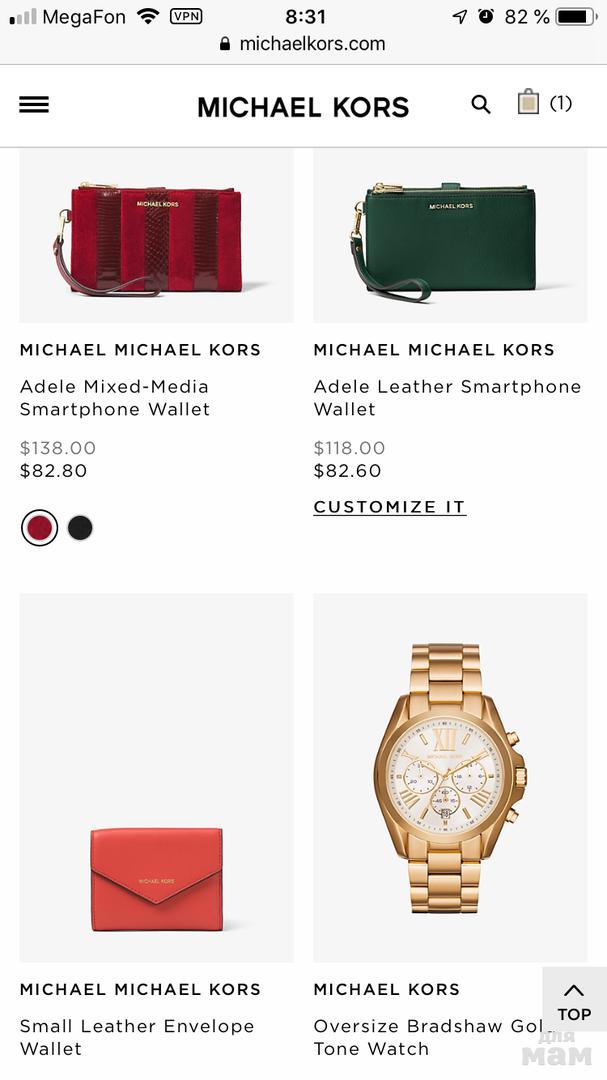
Task: Jump to top with the TOP button
Action: coord(575,1004)
